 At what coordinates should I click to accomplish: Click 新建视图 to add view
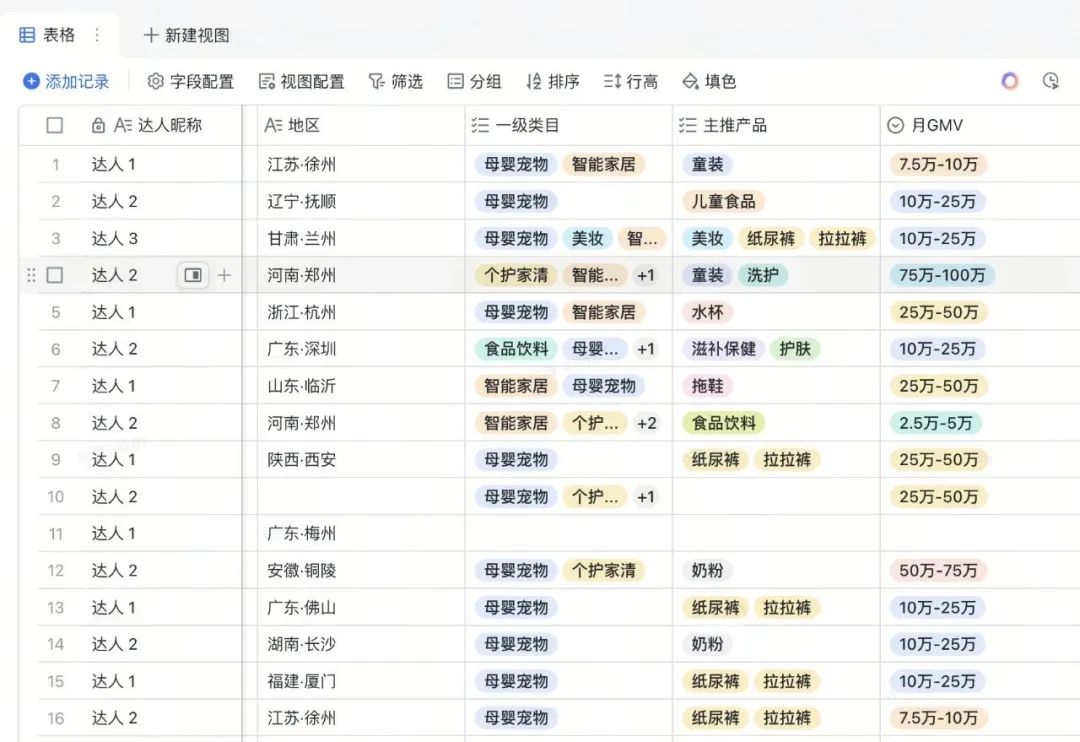(x=187, y=35)
